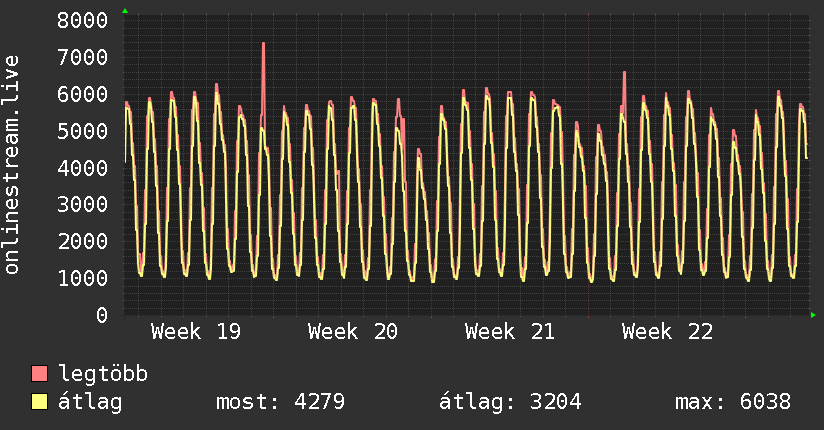Select the most: 4279 value
The height and width of the screenshot is (430, 824).
tap(280, 402)
